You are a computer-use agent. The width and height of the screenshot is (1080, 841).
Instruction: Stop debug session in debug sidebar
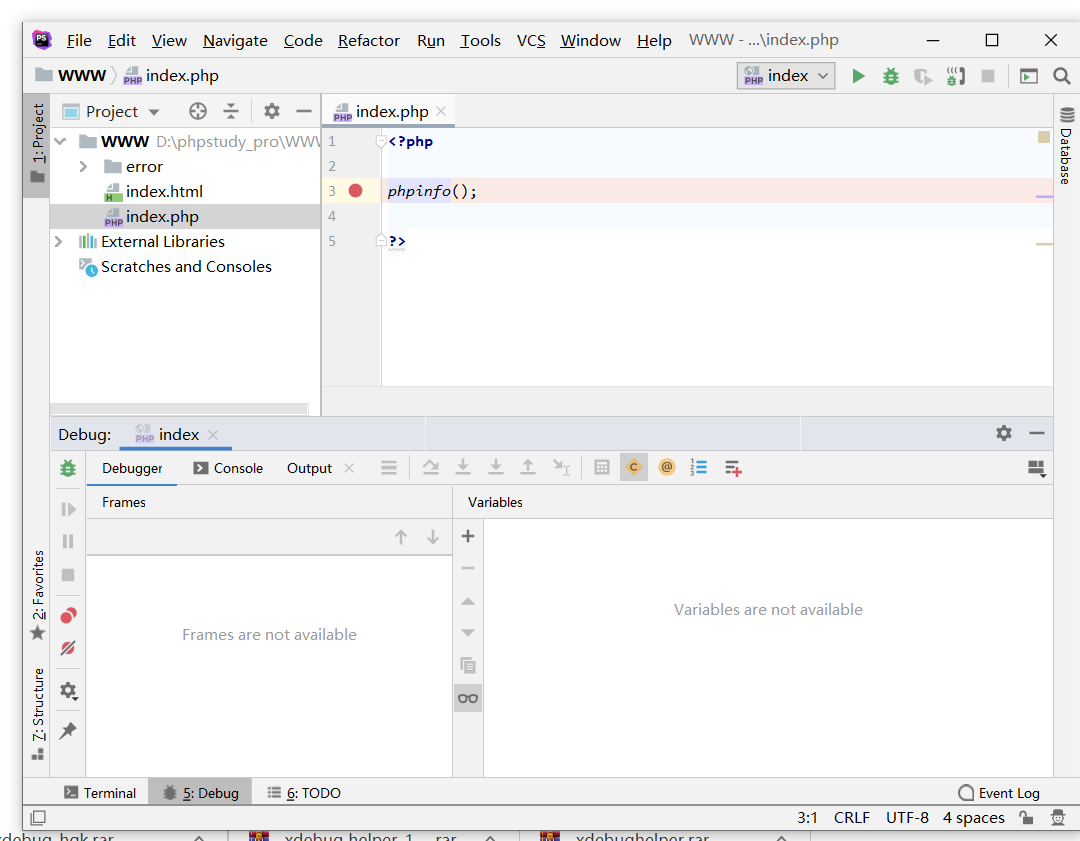[68, 574]
